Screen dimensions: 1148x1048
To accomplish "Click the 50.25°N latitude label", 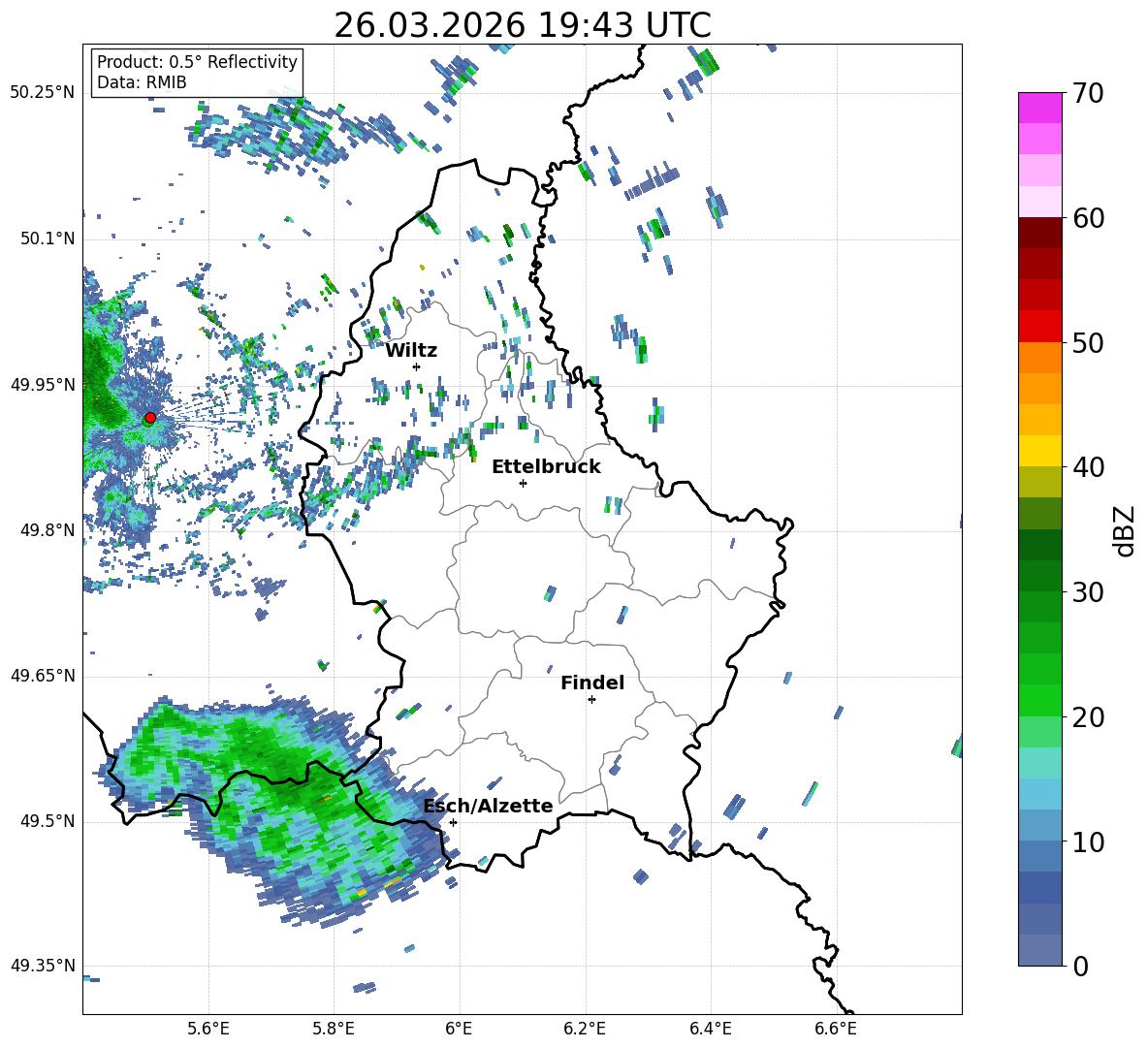I will click(x=43, y=93).
